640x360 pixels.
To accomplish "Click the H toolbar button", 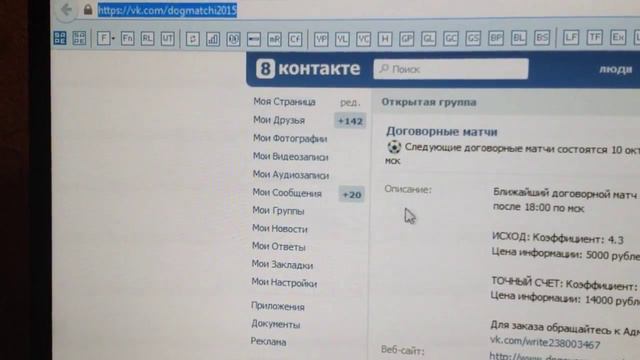I will click(x=384, y=39).
